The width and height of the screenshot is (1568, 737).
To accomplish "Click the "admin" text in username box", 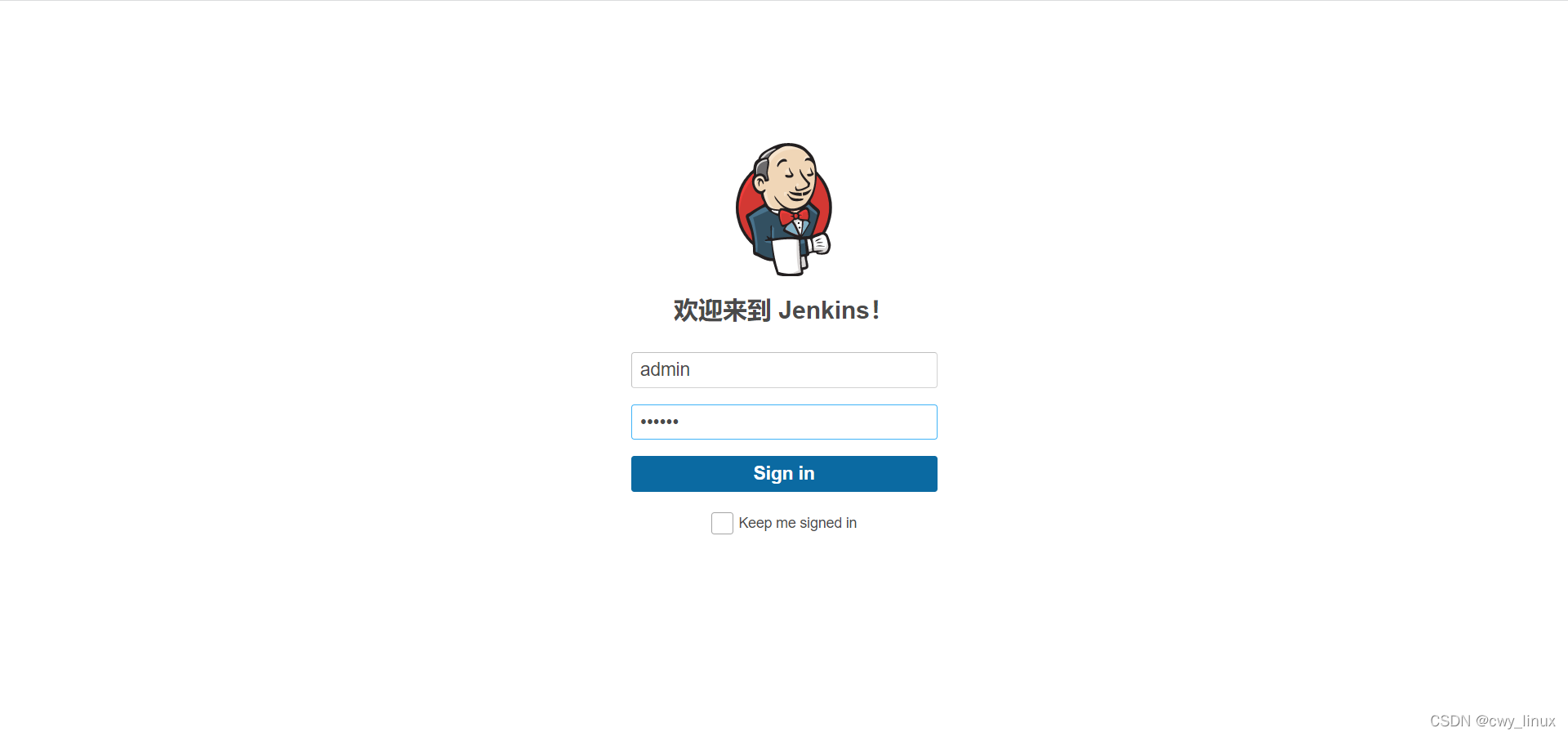I will (x=665, y=369).
